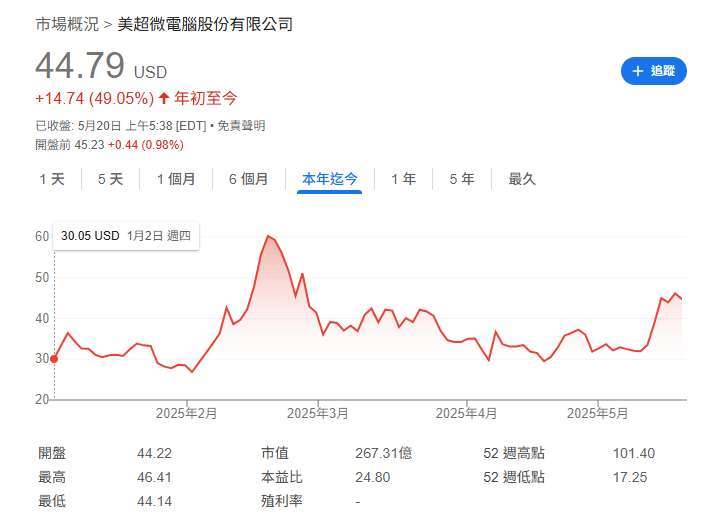This screenshot has width=715, height=516.
Task: Click the up arrow beside 年初至今
Action: [x=164, y=98]
